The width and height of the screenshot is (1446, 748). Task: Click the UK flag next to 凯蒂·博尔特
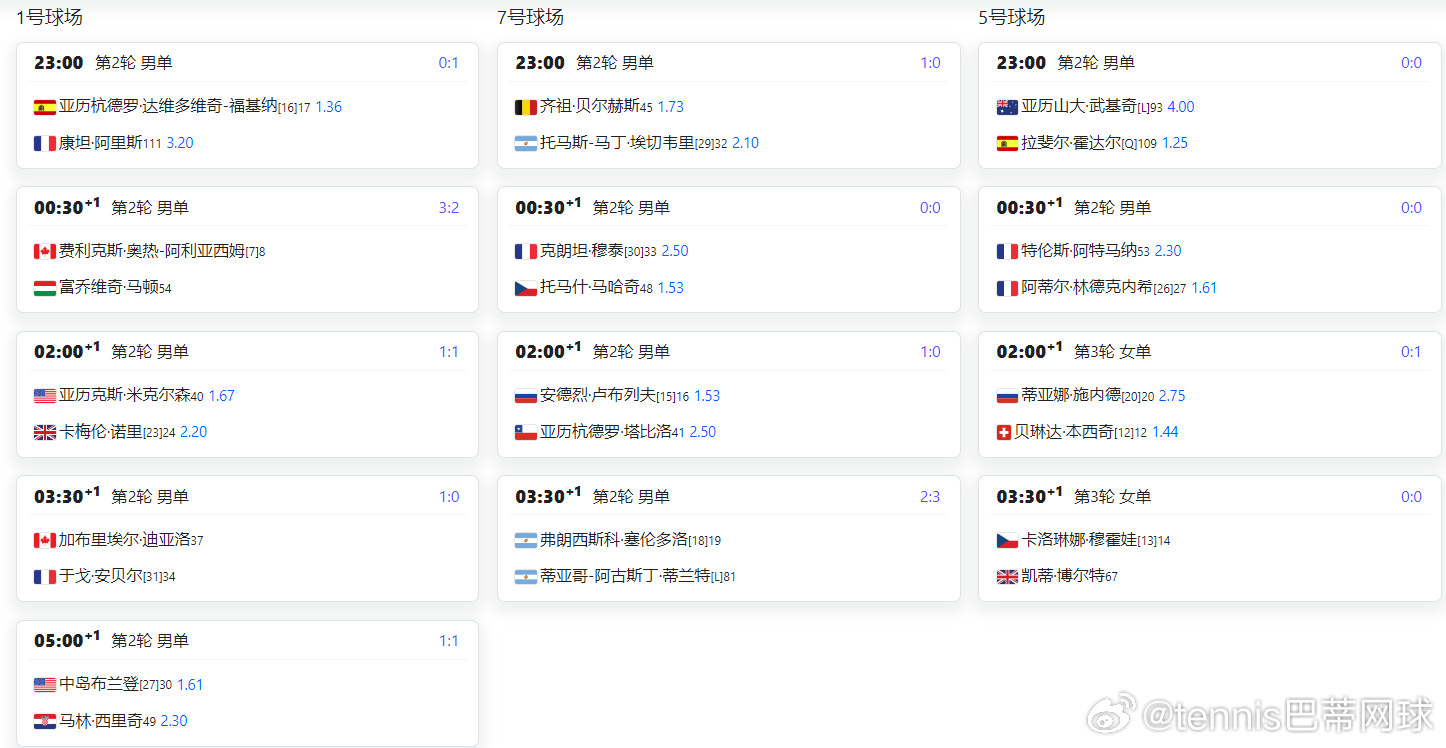click(1007, 576)
